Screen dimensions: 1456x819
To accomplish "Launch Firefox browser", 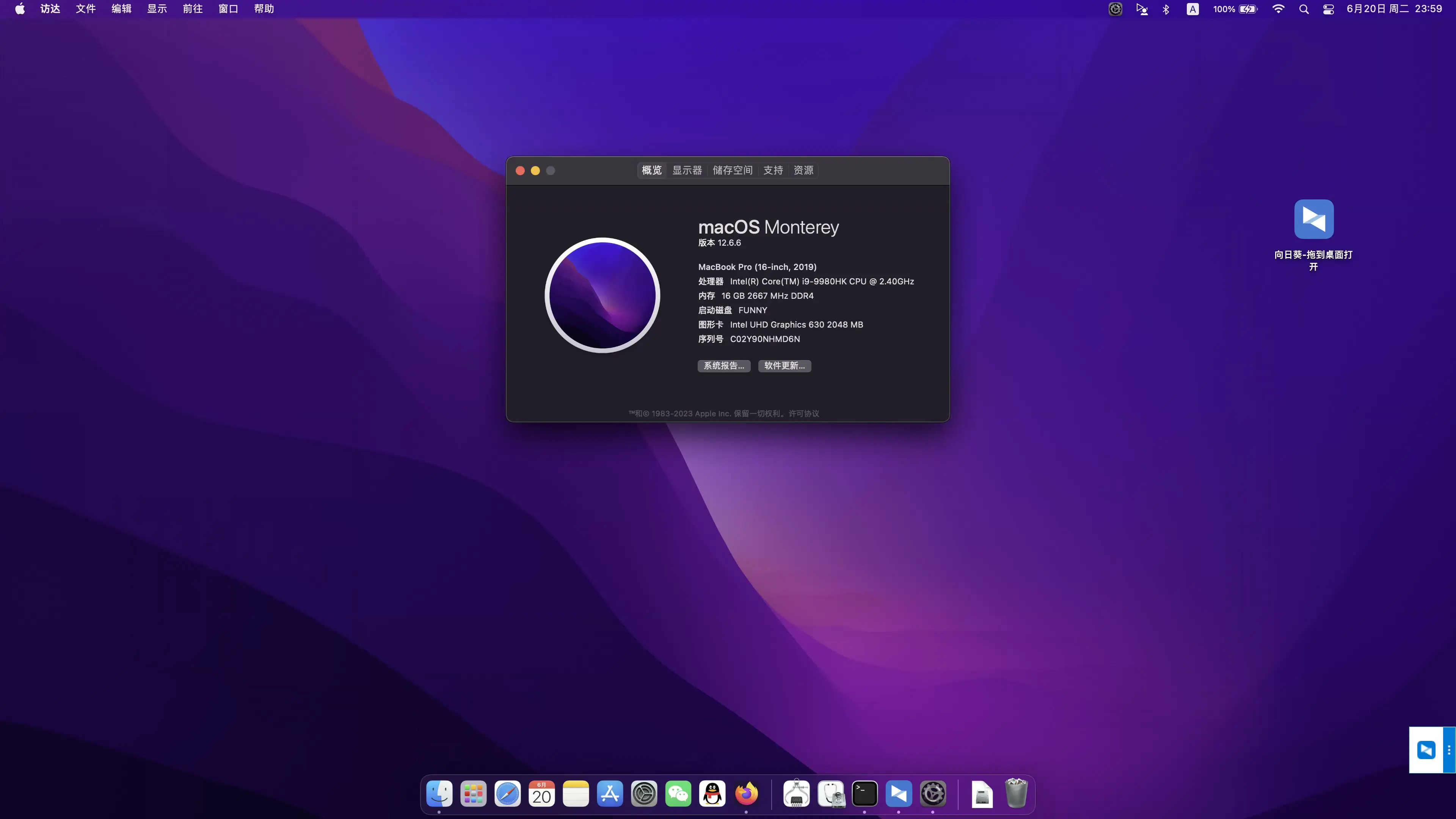I will click(x=746, y=794).
